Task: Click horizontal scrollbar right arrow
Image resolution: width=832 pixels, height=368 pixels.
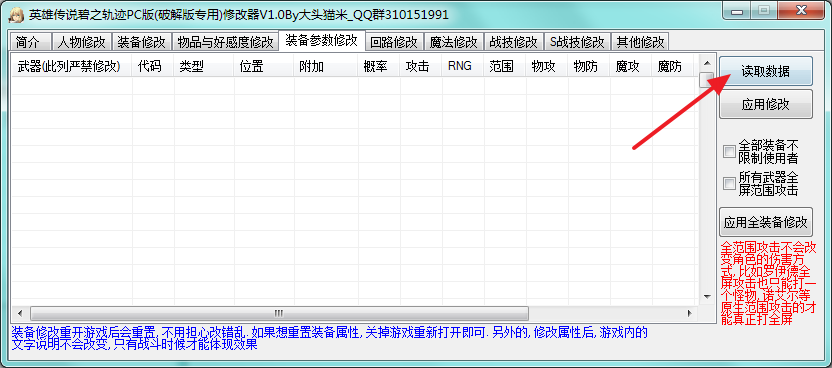Action: click(x=690, y=312)
